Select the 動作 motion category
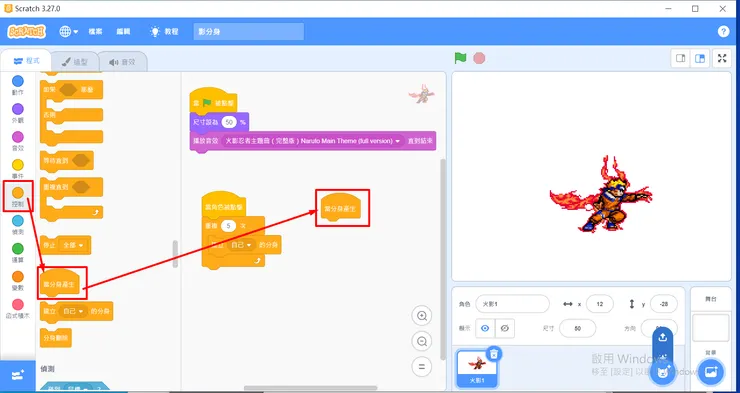The height and width of the screenshot is (393, 740). [17, 85]
